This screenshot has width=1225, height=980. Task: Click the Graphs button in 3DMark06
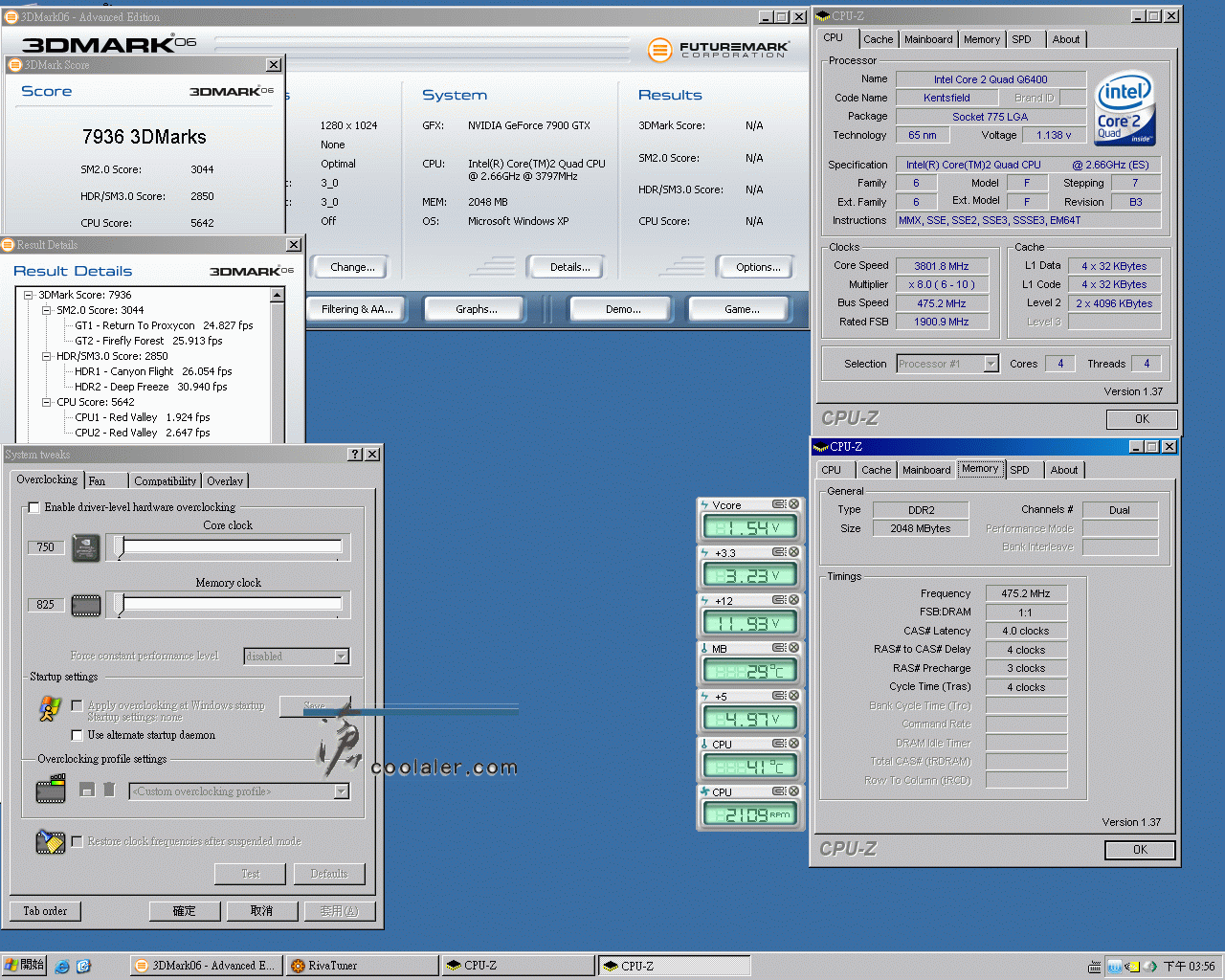pos(474,308)
